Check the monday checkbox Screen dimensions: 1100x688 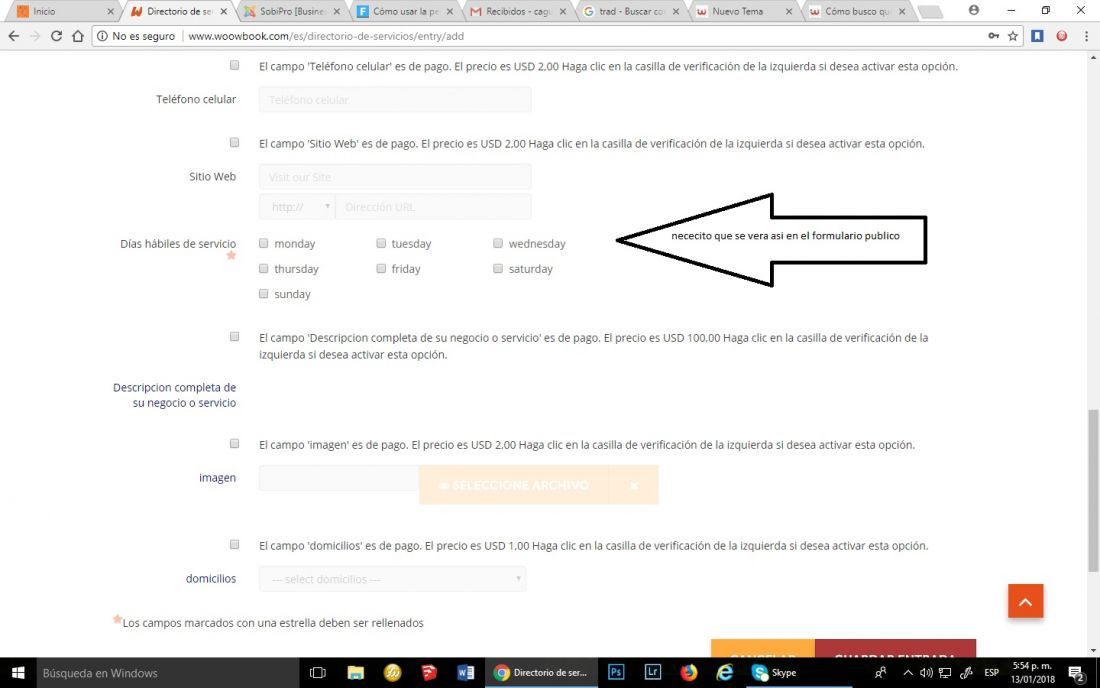264,243
